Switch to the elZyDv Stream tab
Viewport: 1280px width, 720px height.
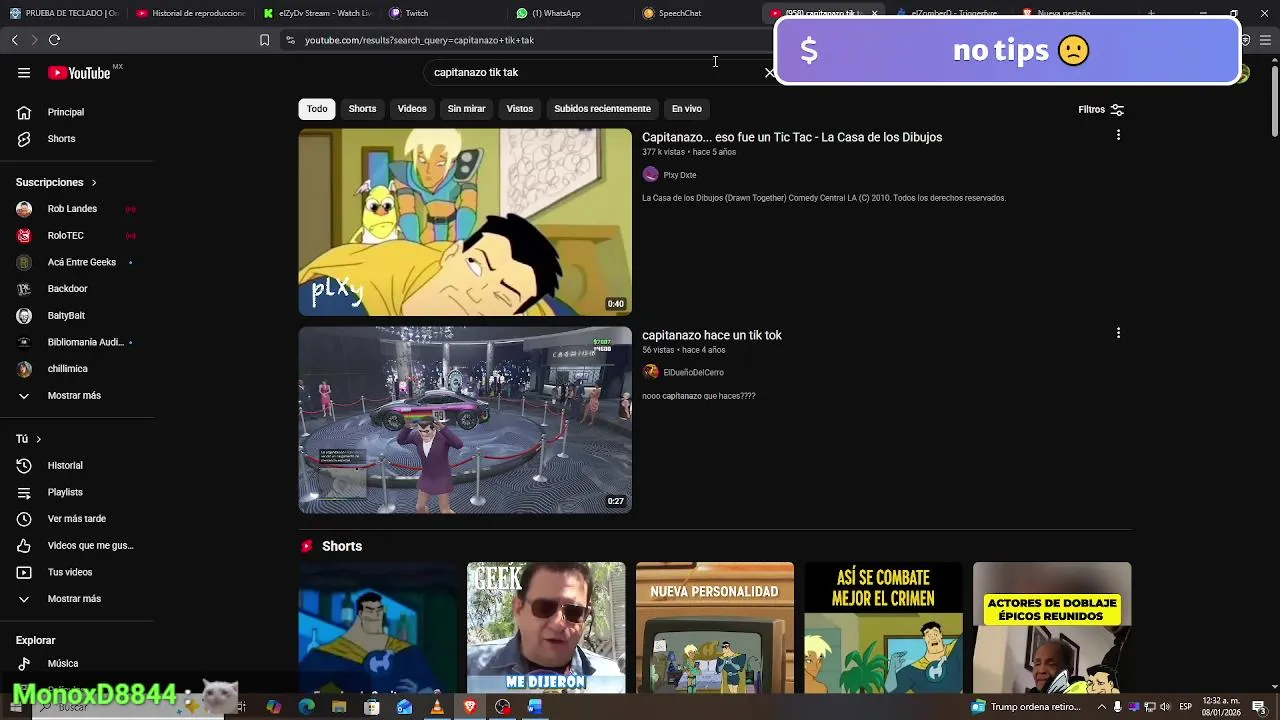[x=317, y=13]
